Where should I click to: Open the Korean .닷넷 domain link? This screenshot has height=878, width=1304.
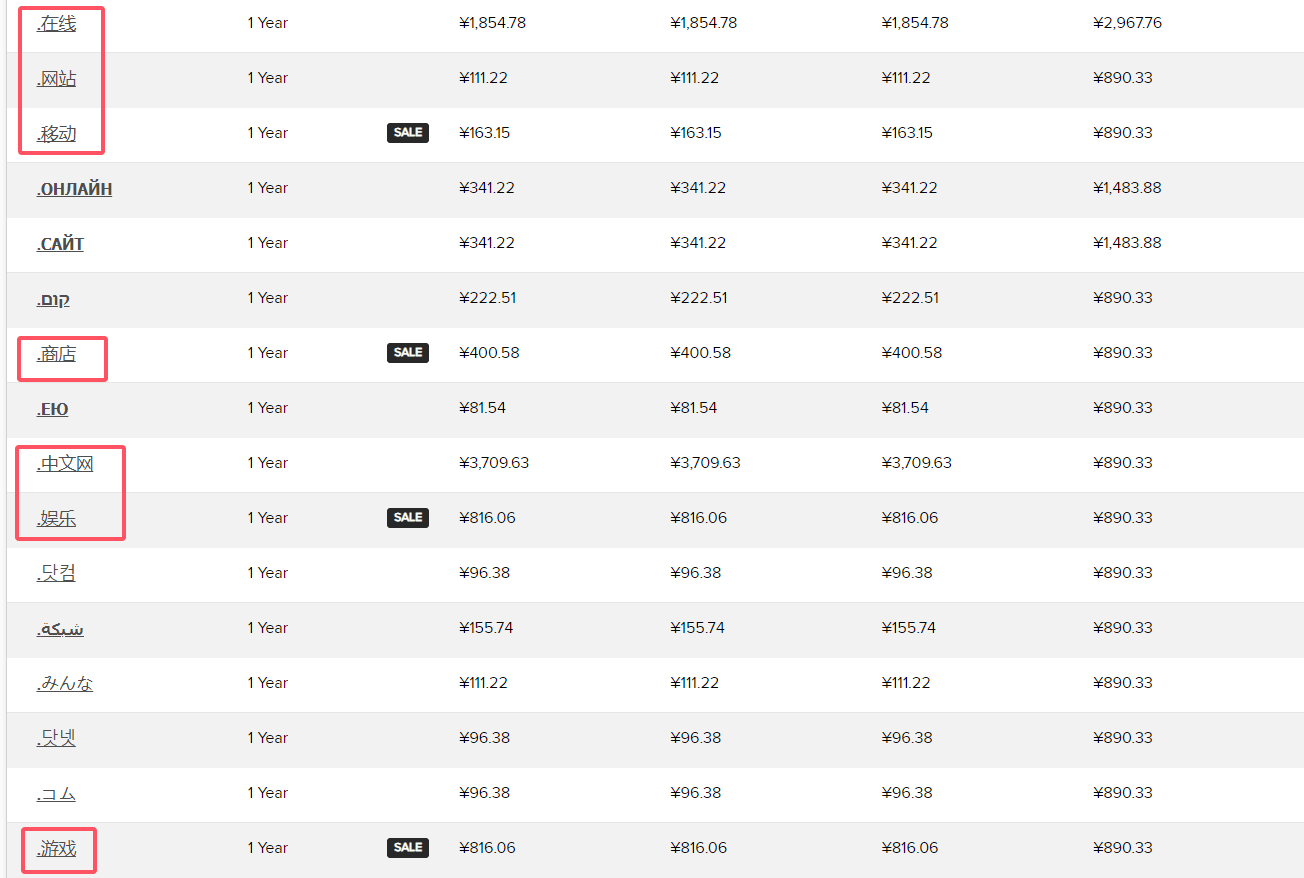pyautogui.click(x=56, y=738)
